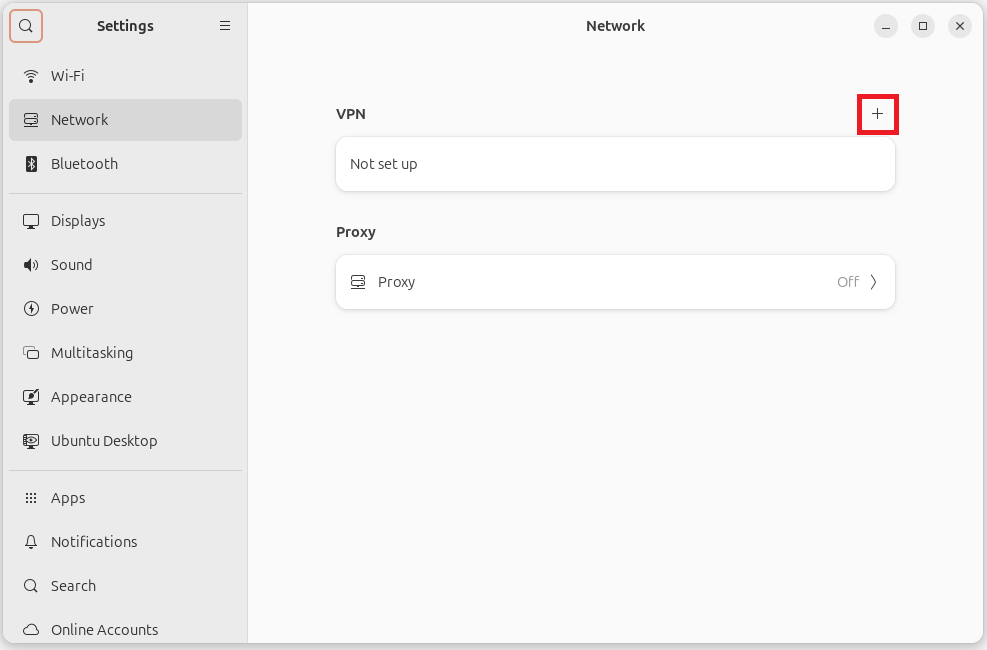This screenshot has height=650, width=987.
Task: Click the 'Not set up' VPN row
Action: coord(615,164)
